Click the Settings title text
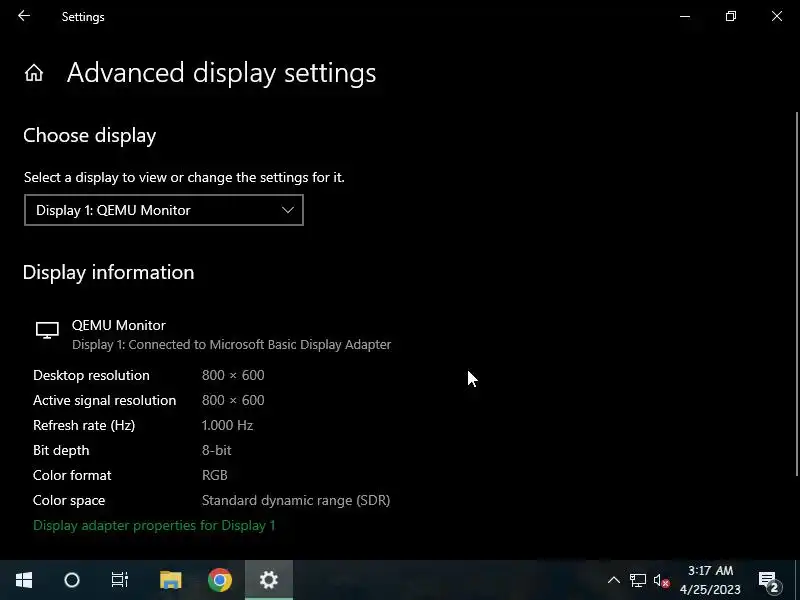This screenshot has height=600, width=800. [83, 17]
